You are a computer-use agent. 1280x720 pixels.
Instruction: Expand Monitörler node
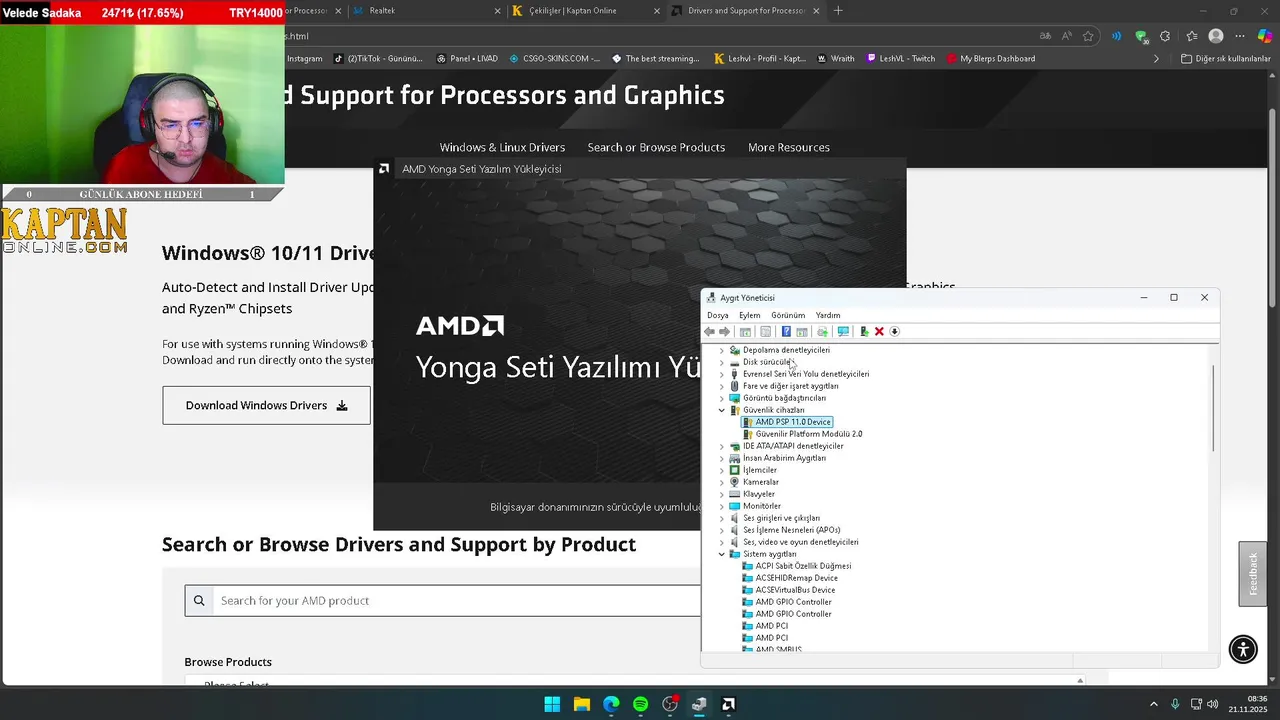722,506
